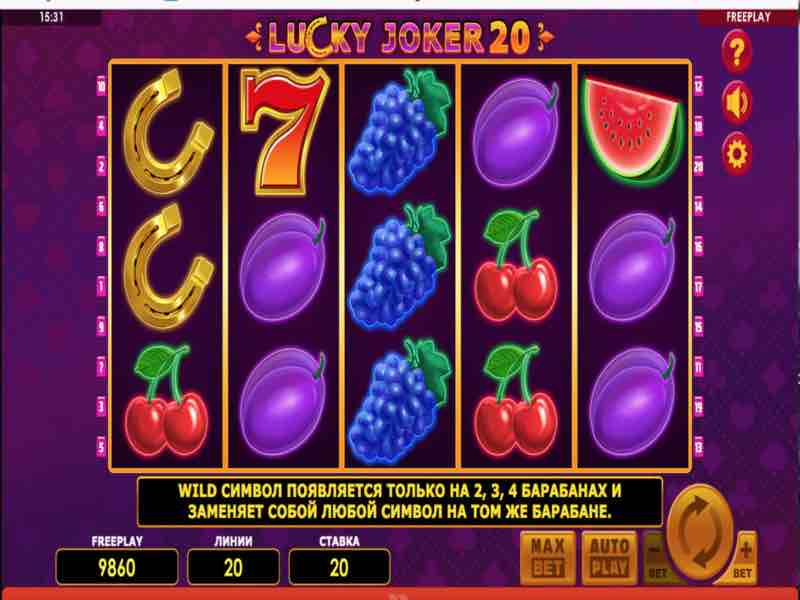Mute sound with the speaker icon
Screen dimensions: 800x600
pos(736,103)
